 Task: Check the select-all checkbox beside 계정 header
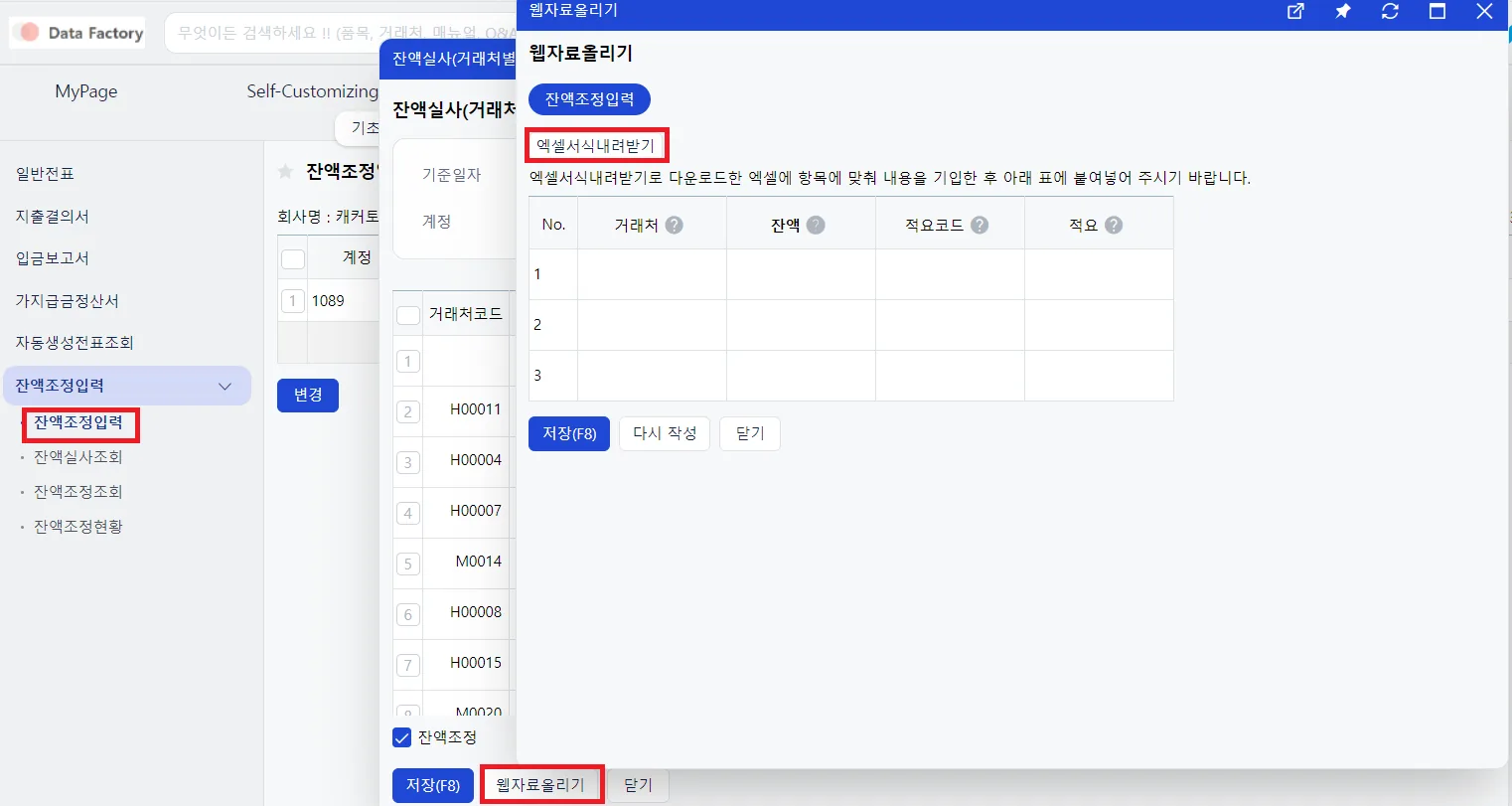292,258
